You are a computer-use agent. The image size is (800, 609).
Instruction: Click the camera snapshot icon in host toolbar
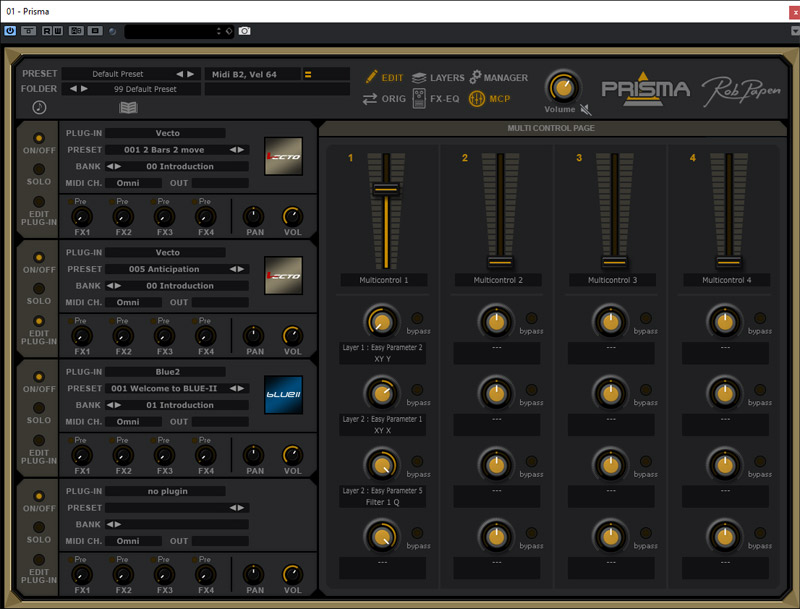[245, 31]
